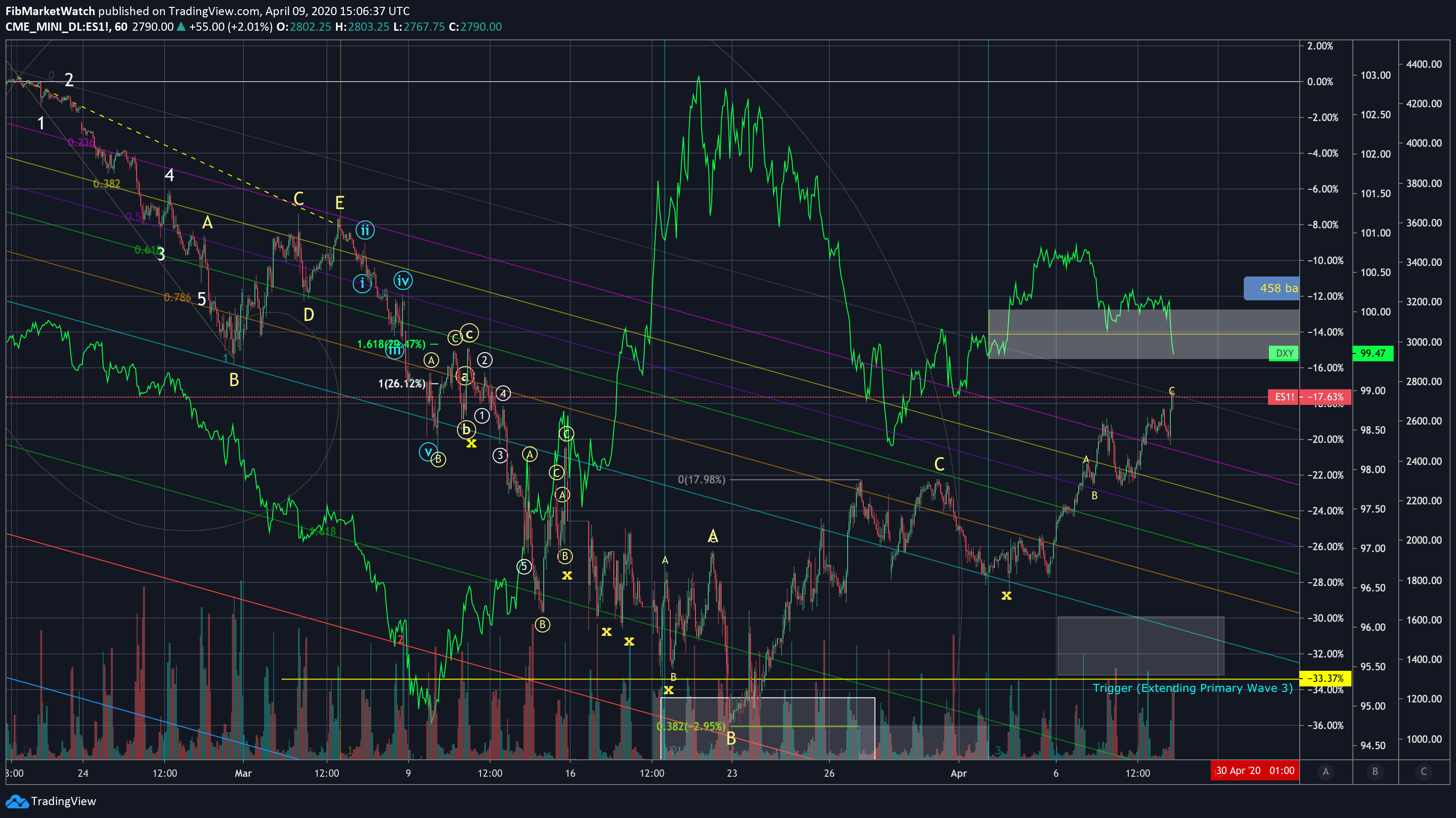Click the blue 458 ba measurement label
The width and height of the screenshot is (1456, 818).
coord(1271,288)
